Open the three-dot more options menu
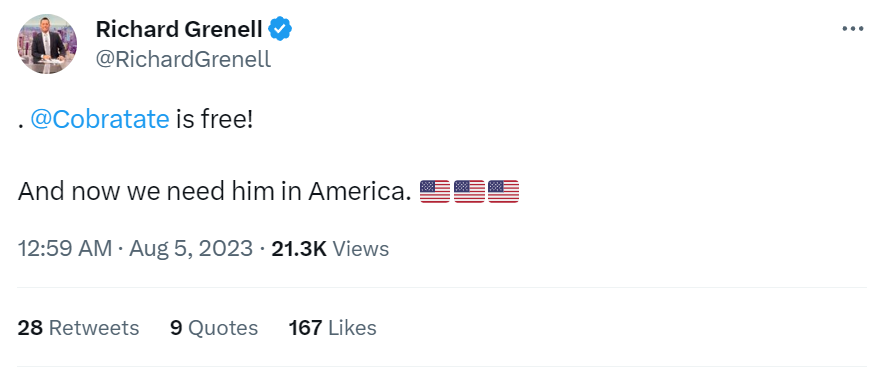 point(852,28)
